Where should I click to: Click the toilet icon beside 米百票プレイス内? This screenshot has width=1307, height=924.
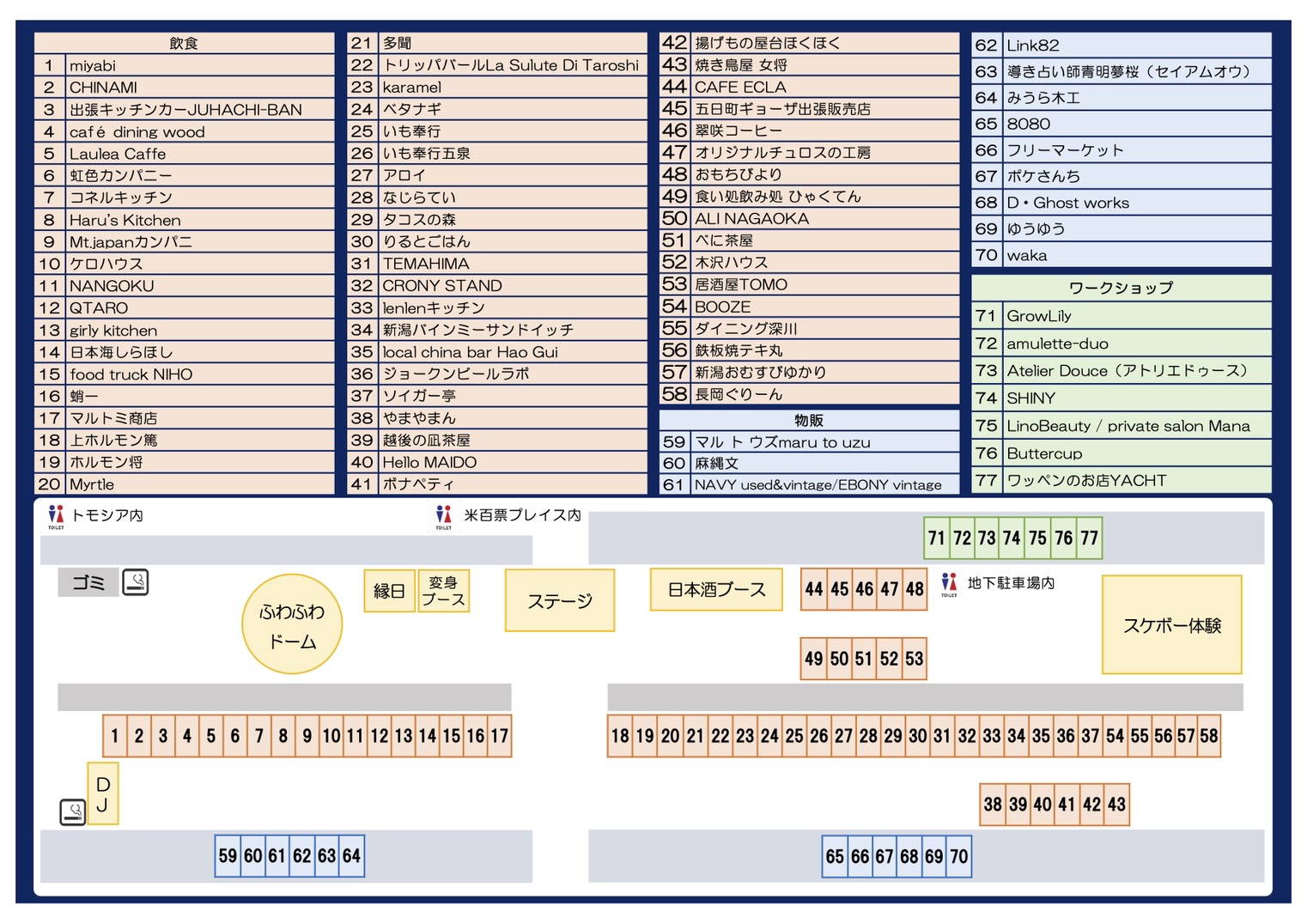444,517
